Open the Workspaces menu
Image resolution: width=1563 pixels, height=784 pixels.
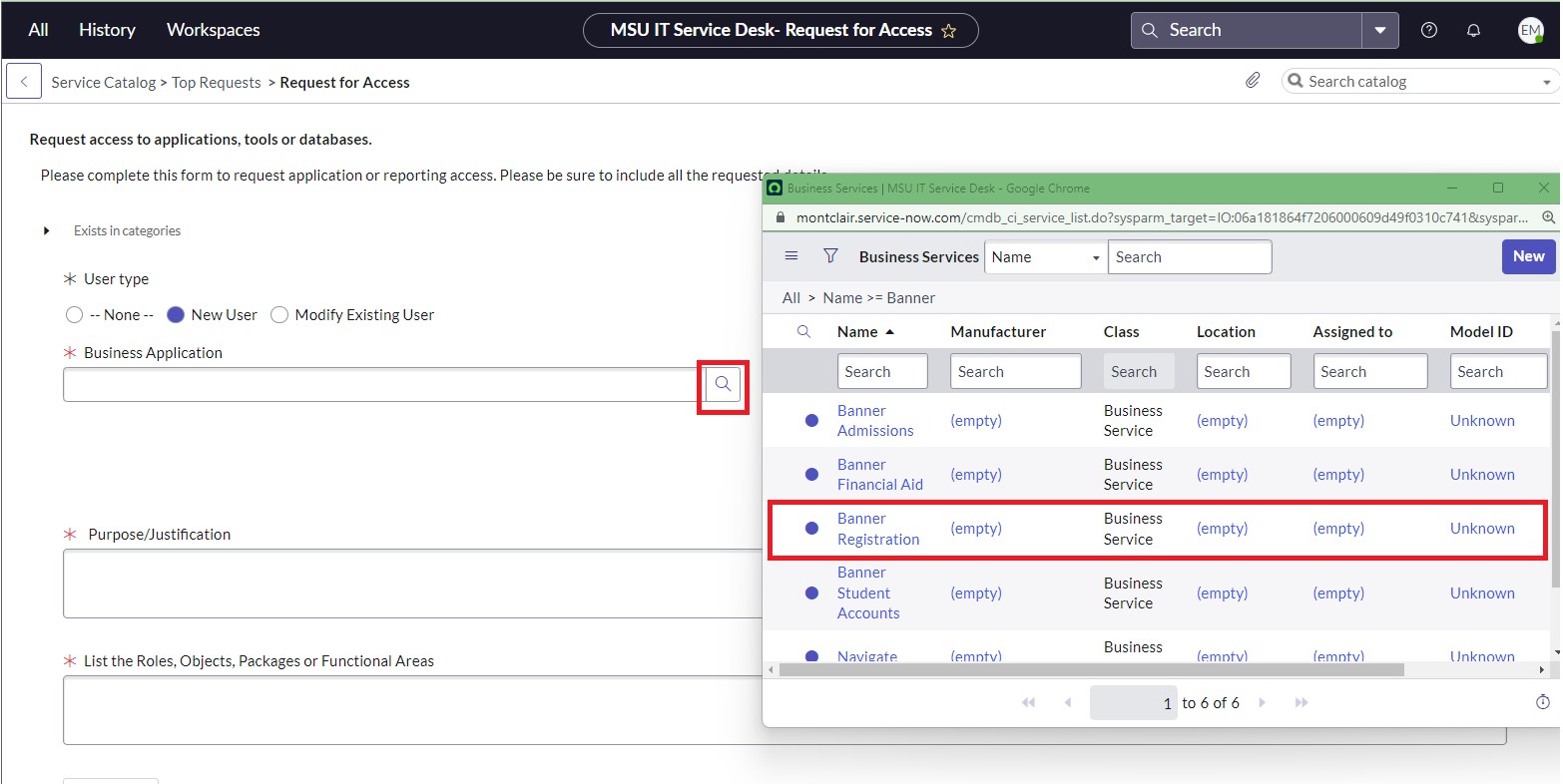(213, 30)
